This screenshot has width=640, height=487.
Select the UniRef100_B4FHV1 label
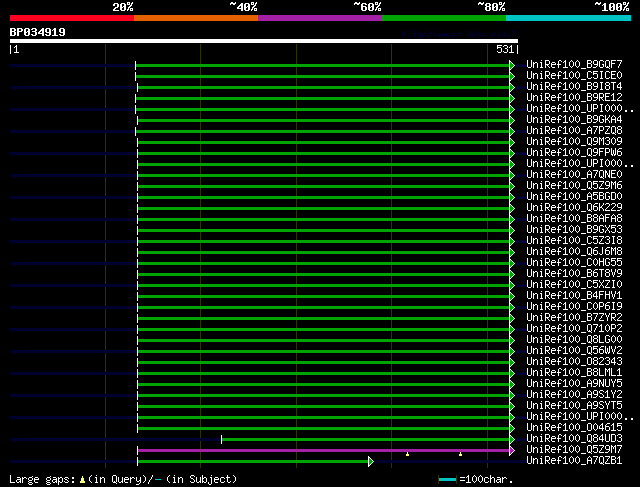click(x=574, y=296)
